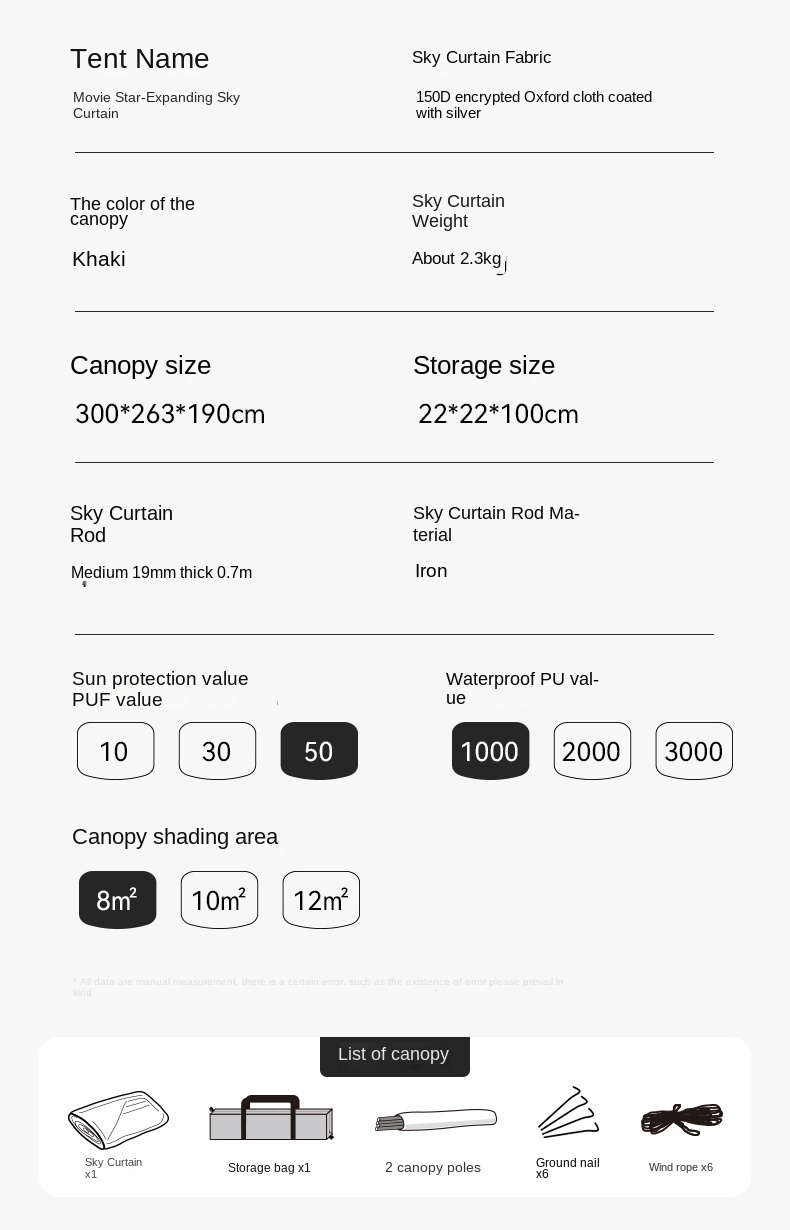The width and height of the screenshot is (790, 1230).
Task: Click the Canopy size heading
Action: point(141,366)
